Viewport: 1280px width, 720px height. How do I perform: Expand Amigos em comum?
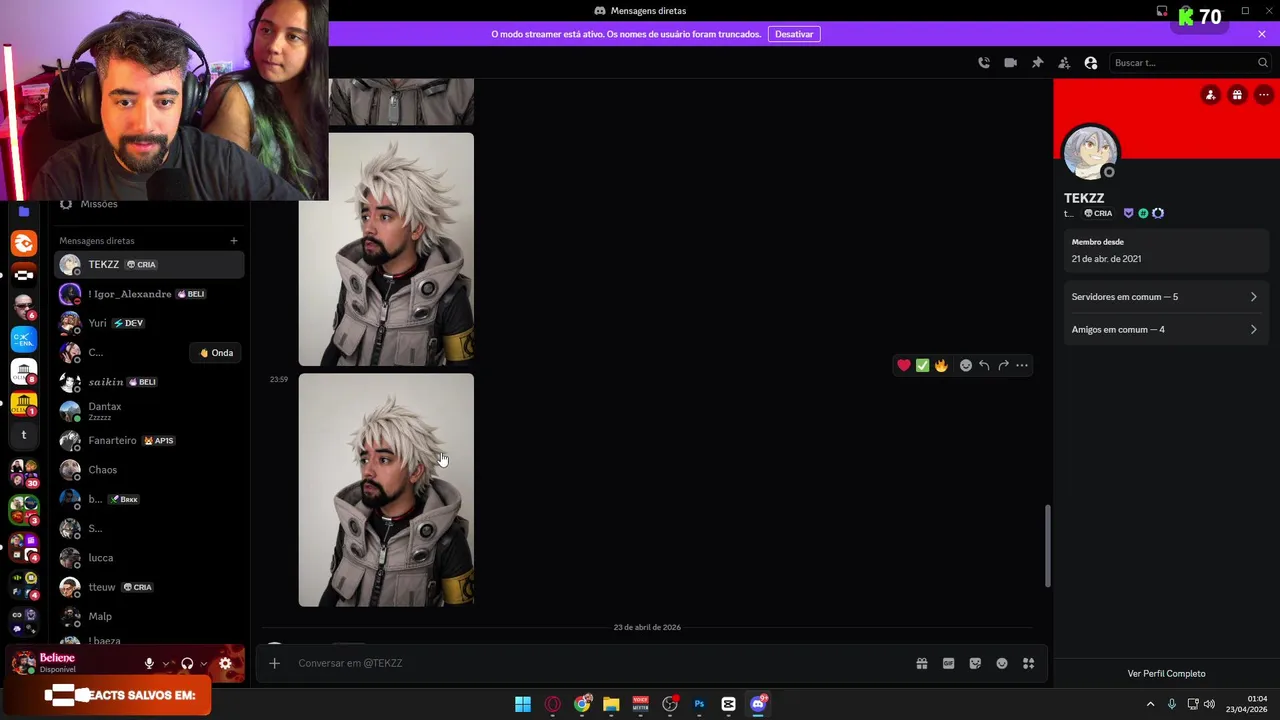coord(1165,330)
